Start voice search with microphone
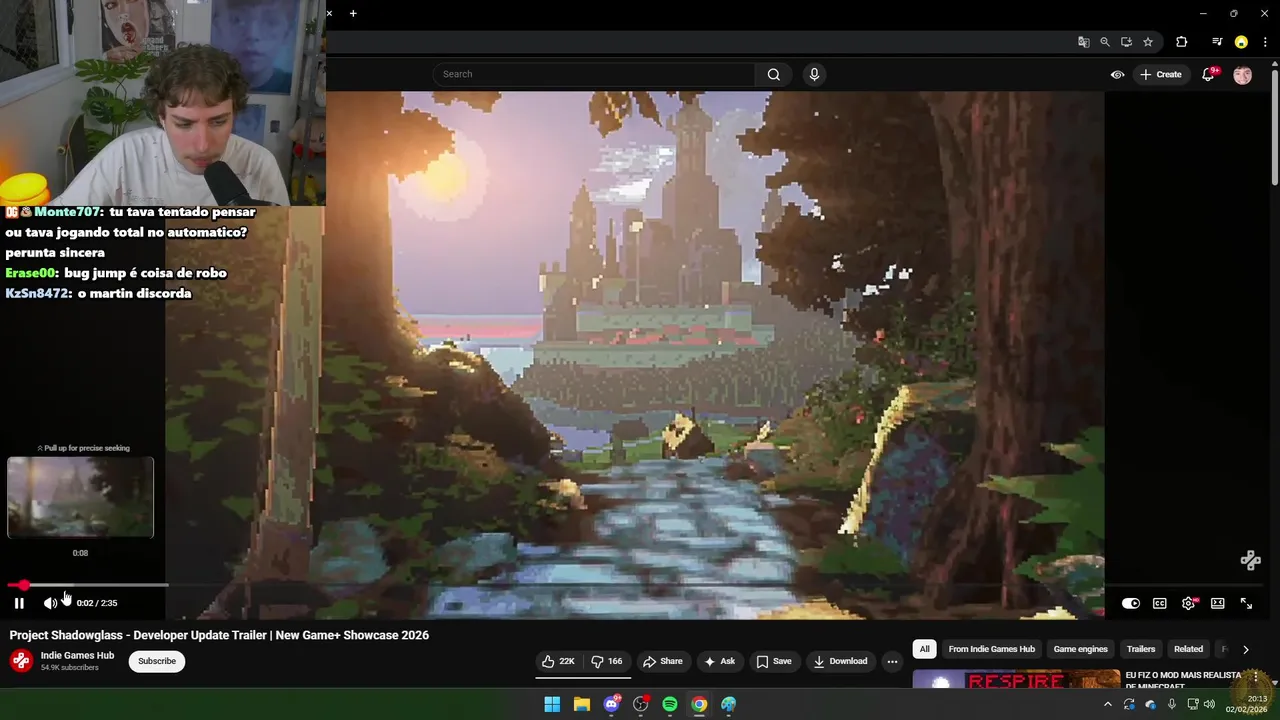Image resolution: width=1280 pixels, height=720 pixels. point(814,74)
